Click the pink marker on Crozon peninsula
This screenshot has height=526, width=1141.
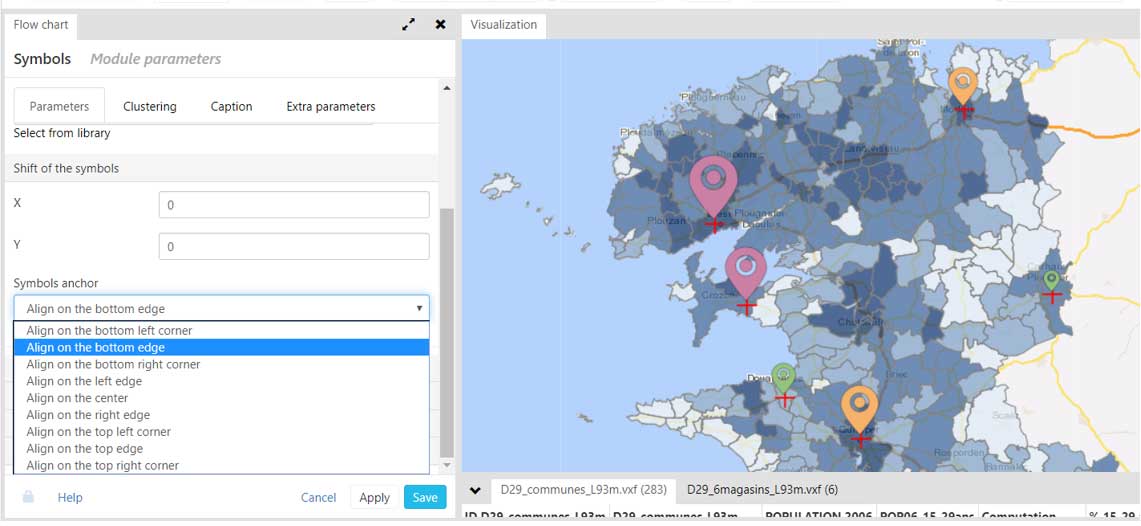coord(746,273)
